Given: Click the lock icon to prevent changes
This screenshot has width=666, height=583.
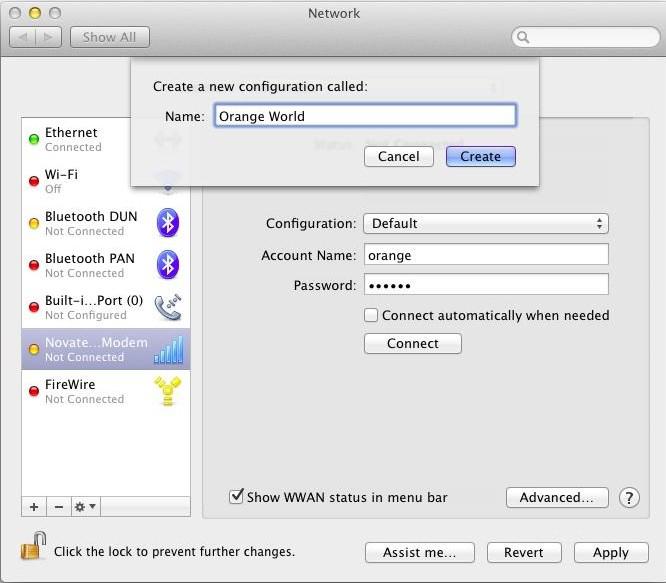Looking at the screenshot, I should [33, 548].
